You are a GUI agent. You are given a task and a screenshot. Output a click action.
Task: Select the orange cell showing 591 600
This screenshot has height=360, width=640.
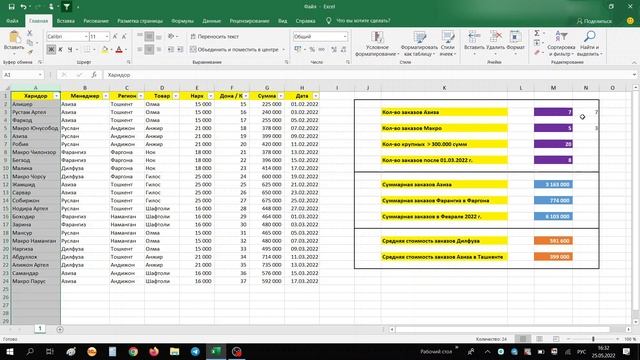(x=553, y=241)
